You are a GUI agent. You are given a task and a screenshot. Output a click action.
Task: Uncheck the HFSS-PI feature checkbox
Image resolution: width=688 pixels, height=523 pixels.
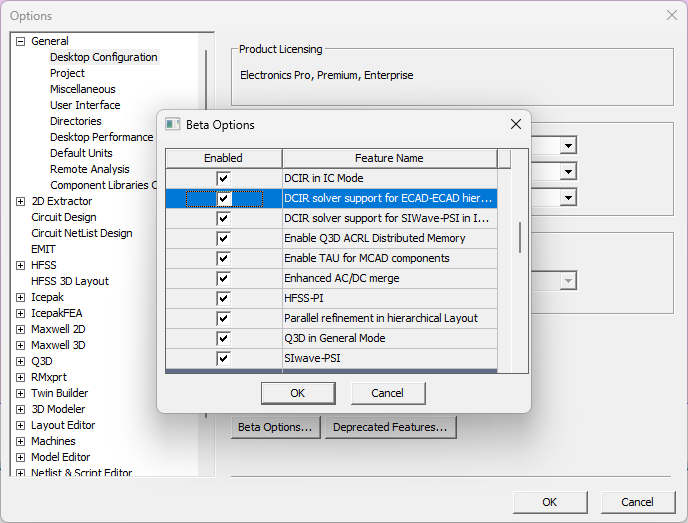pos(223,298)
